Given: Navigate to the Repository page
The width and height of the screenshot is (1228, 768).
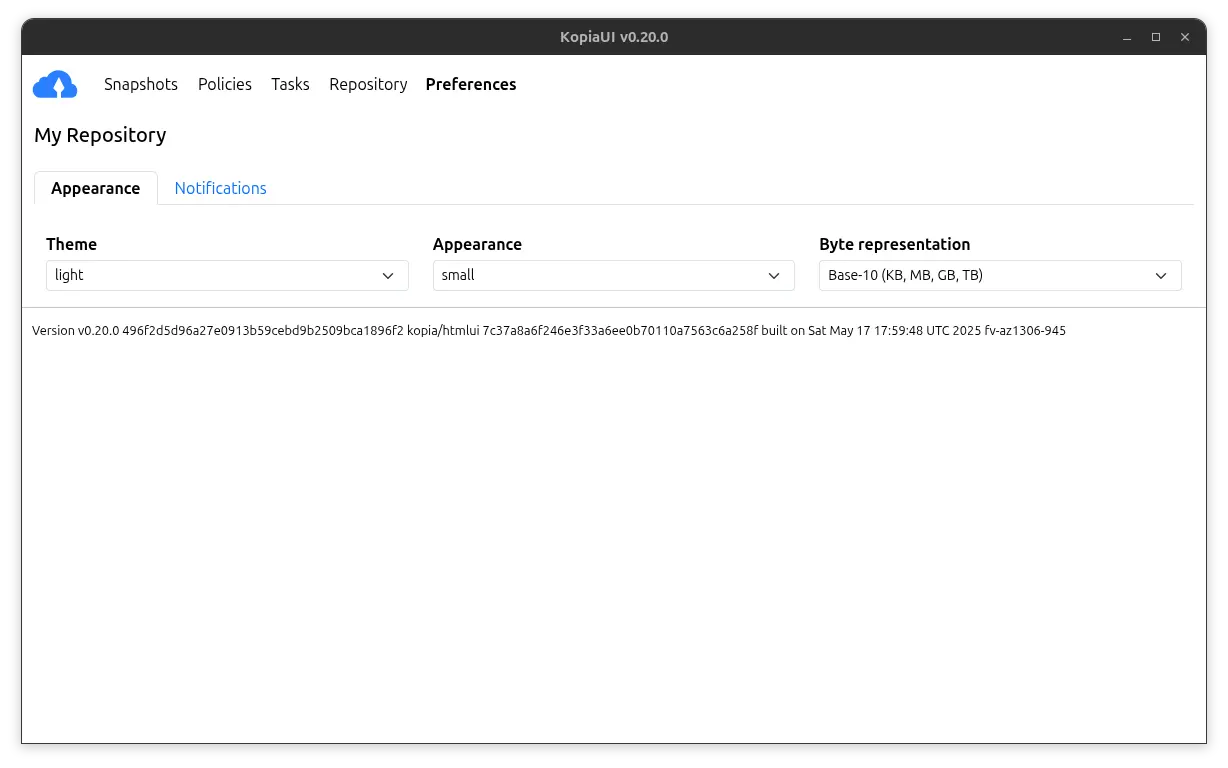Looking at the screenshot, I should 368,85.
